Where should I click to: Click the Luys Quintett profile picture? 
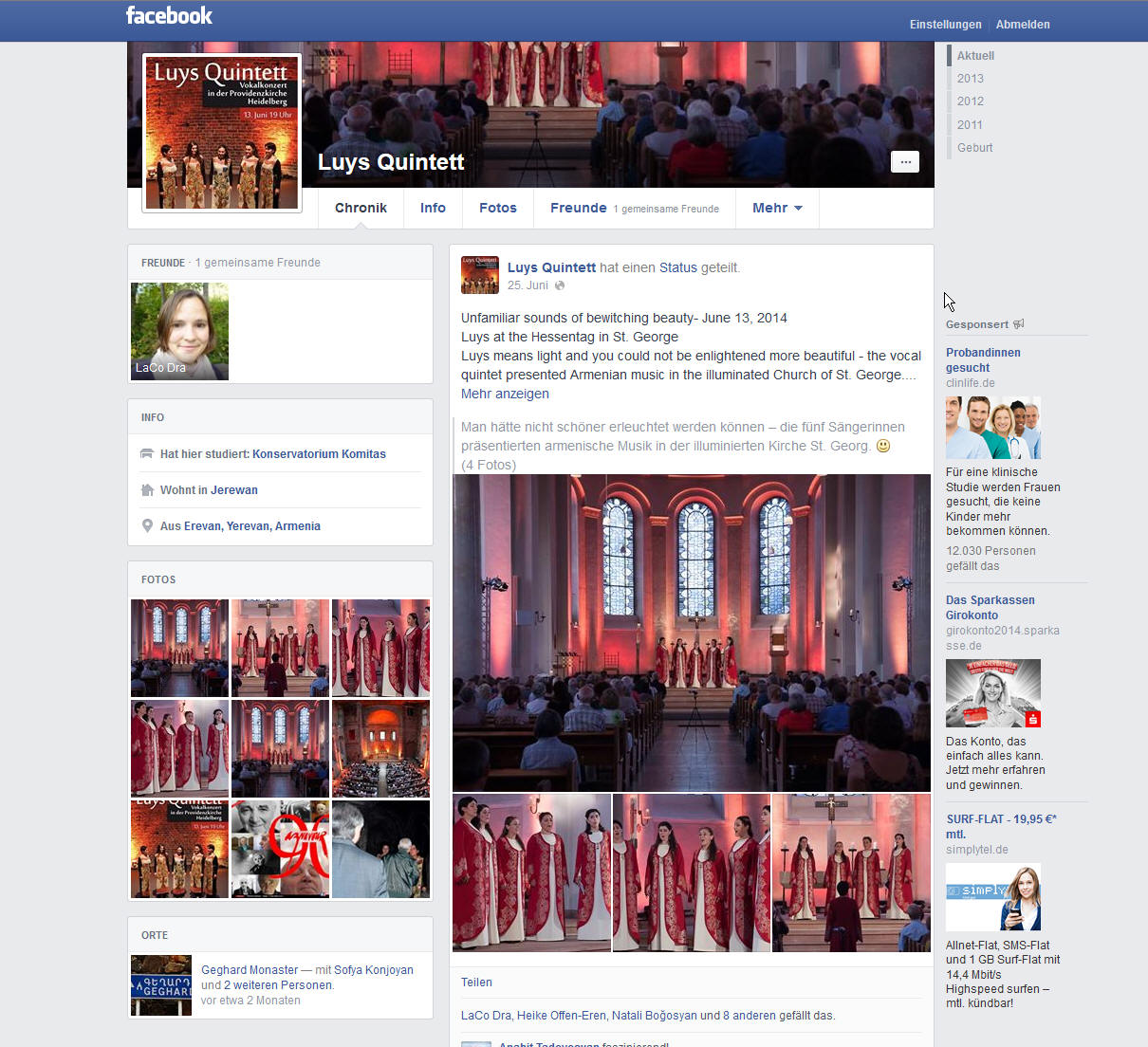(x=222, y=132)
